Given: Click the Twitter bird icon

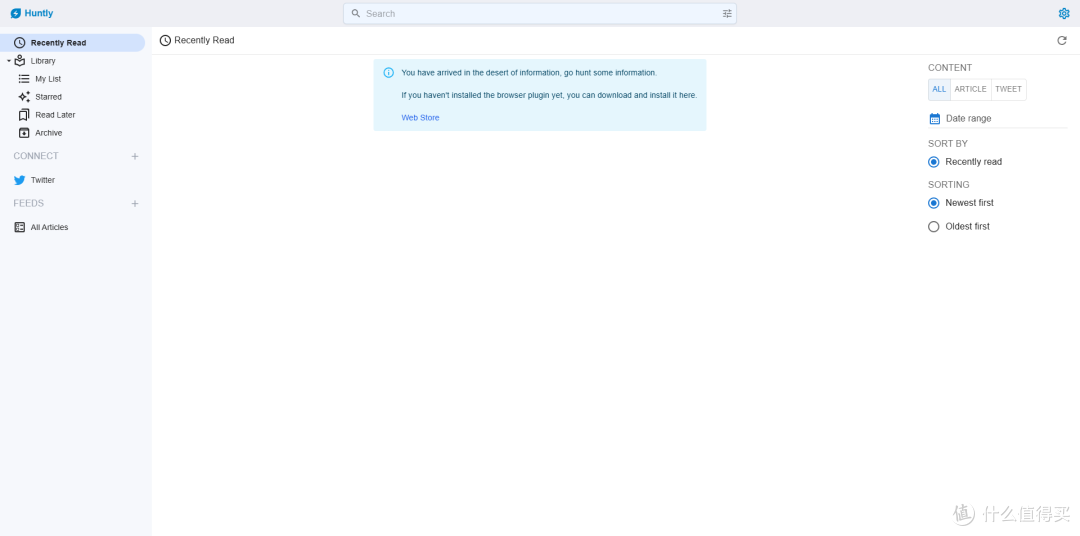Looking at the screenshot, I should tap(19, 180).
